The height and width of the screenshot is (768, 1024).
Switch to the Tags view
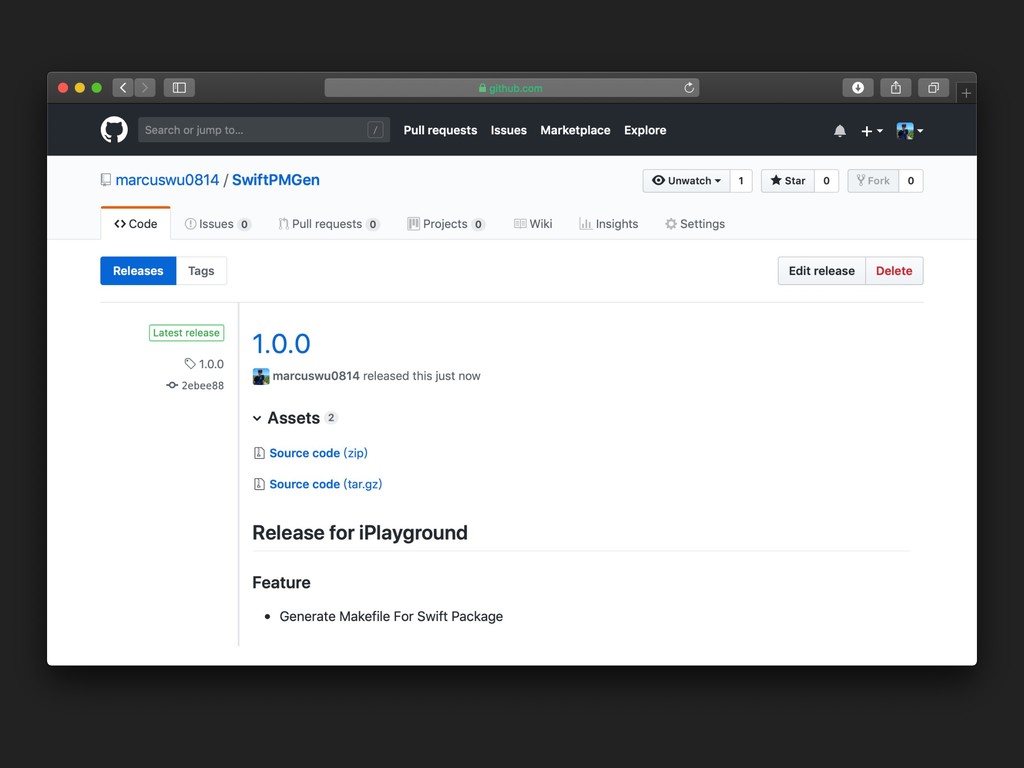point(201,271)
